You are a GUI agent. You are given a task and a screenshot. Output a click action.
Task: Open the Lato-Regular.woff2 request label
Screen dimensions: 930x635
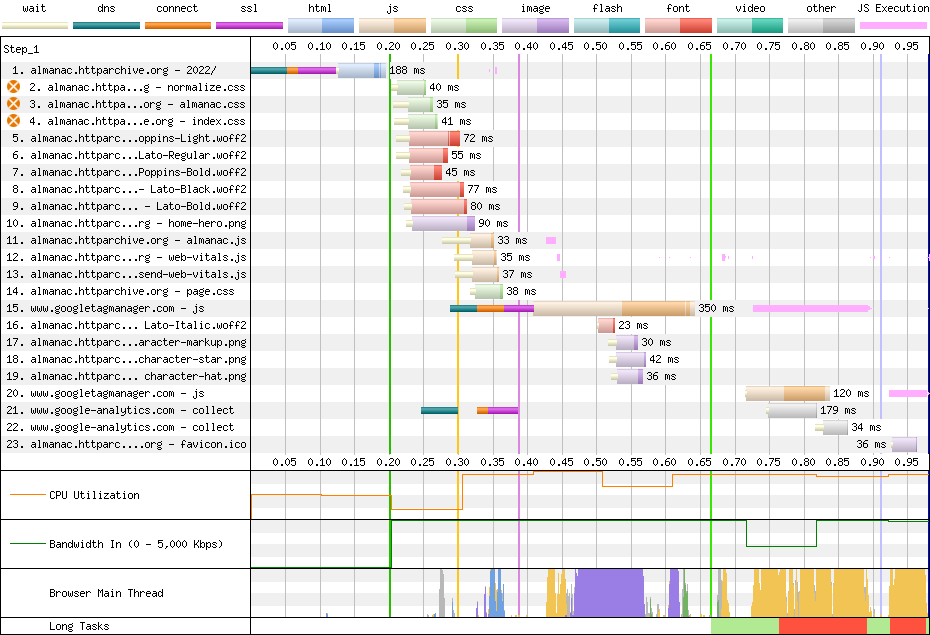point(129,155)
